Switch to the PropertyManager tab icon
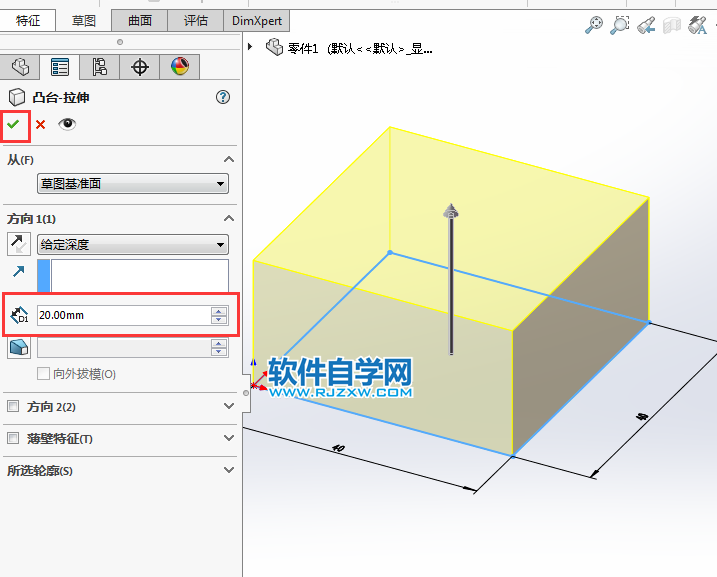 (60, 67)
